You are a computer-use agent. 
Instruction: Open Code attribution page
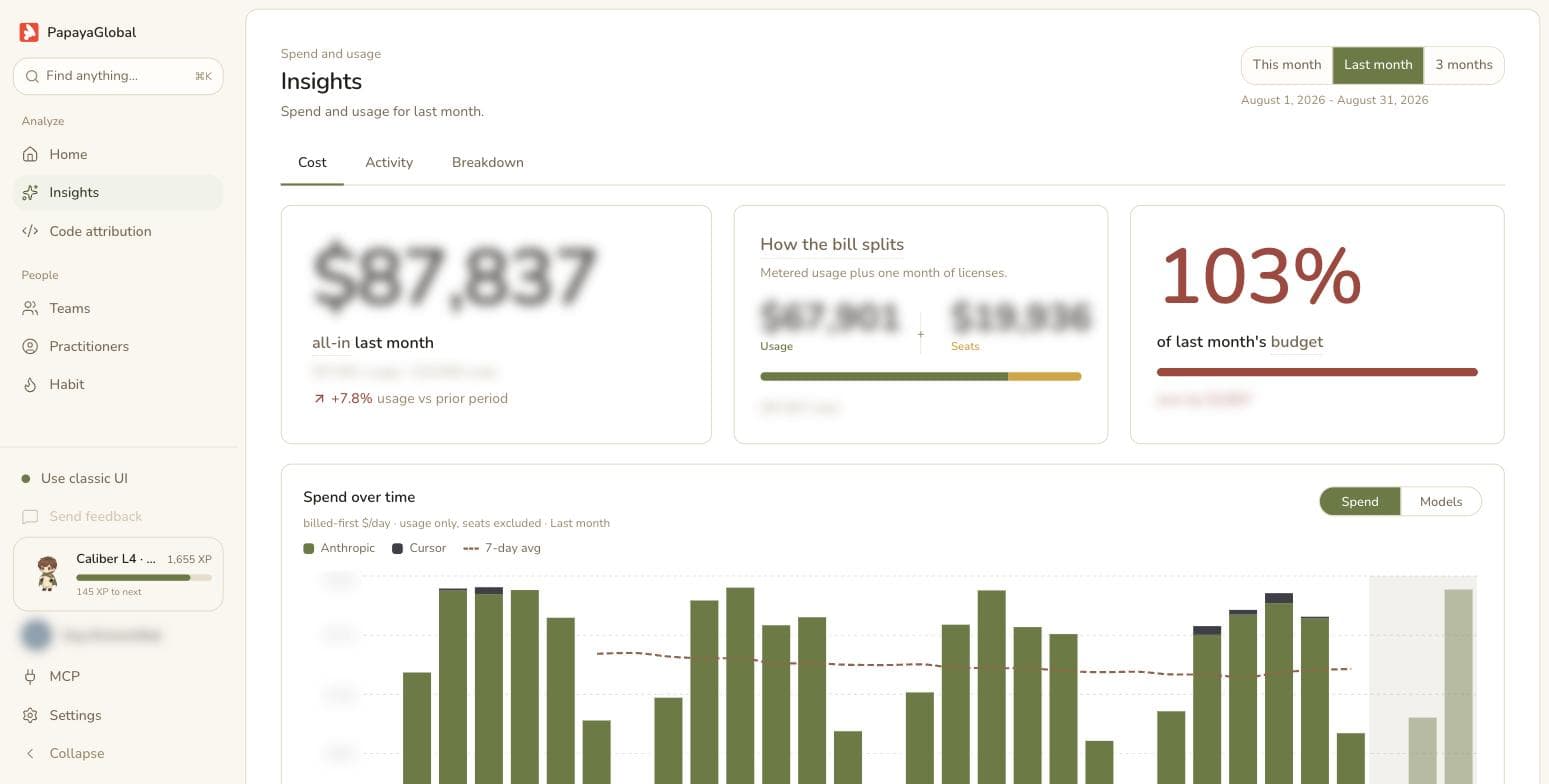point(118,231)
